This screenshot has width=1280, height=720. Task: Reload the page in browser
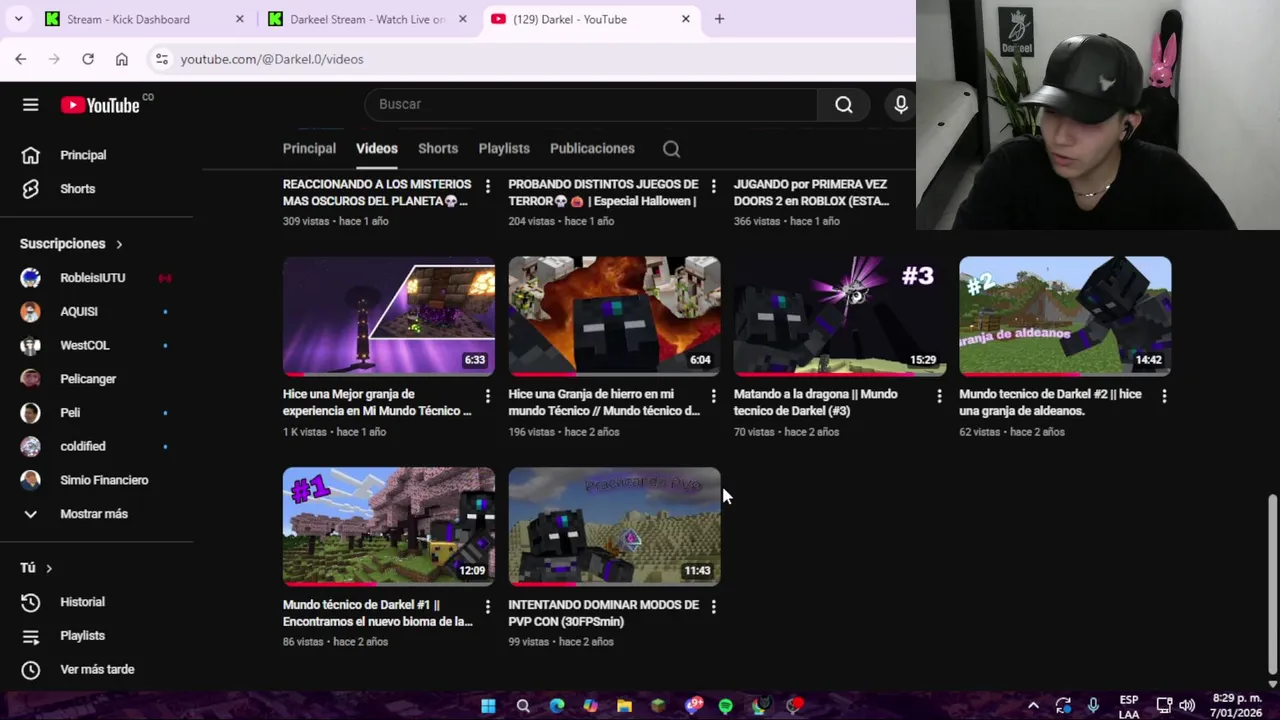coord(88,59)
